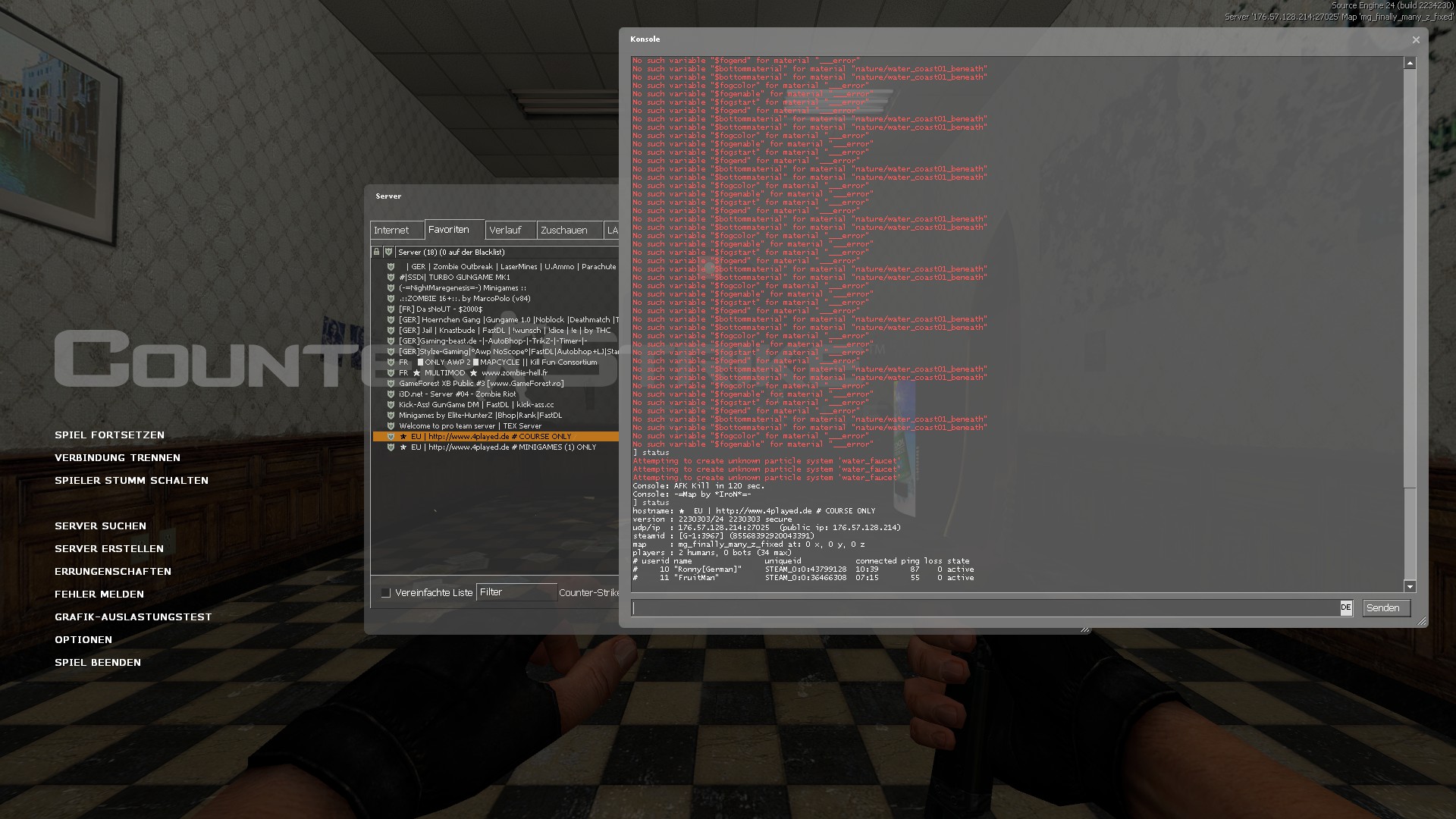Sort by the Server (18) column header
The width and height of the screenshot is (1456, 819).
click(508, 252)
